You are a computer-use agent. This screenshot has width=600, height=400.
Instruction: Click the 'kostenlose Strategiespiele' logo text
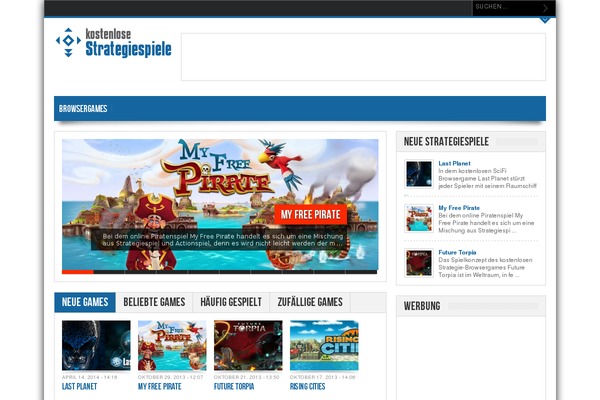(x=128, y=43)
